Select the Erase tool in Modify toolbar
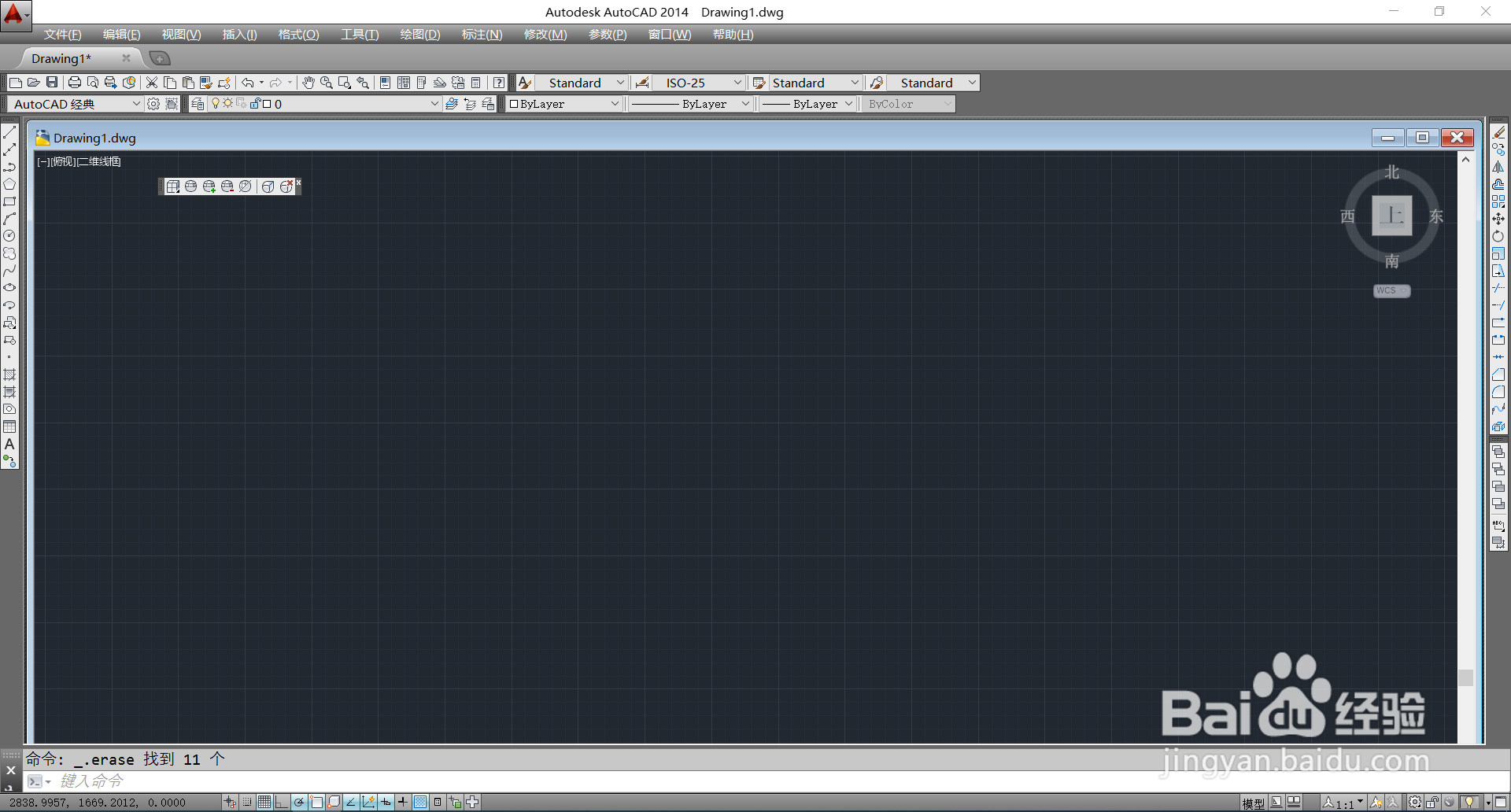1511x812 pixels. pyautogui.click(x=1498, y=132)
